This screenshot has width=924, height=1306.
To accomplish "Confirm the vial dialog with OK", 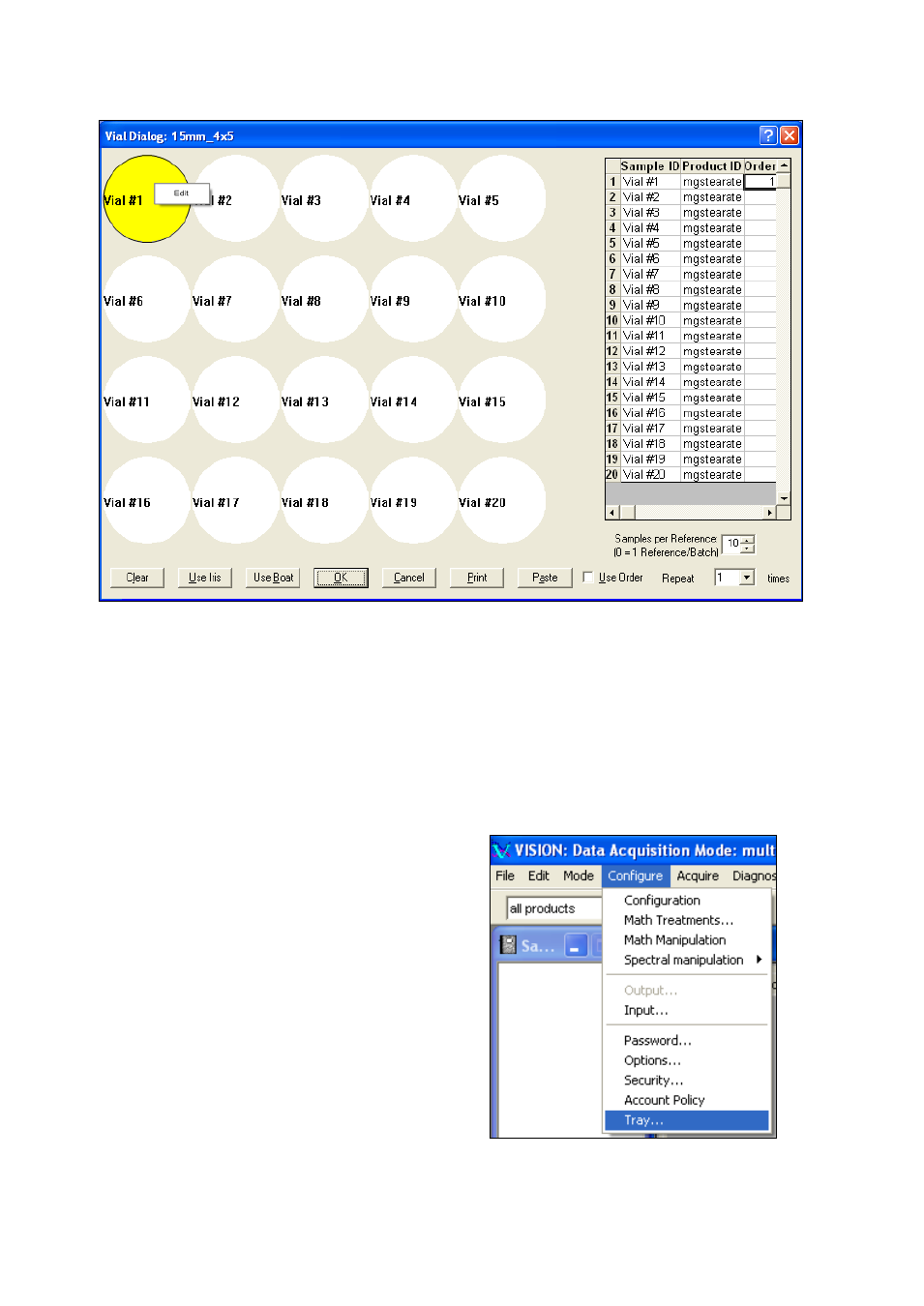I will 341,578.
